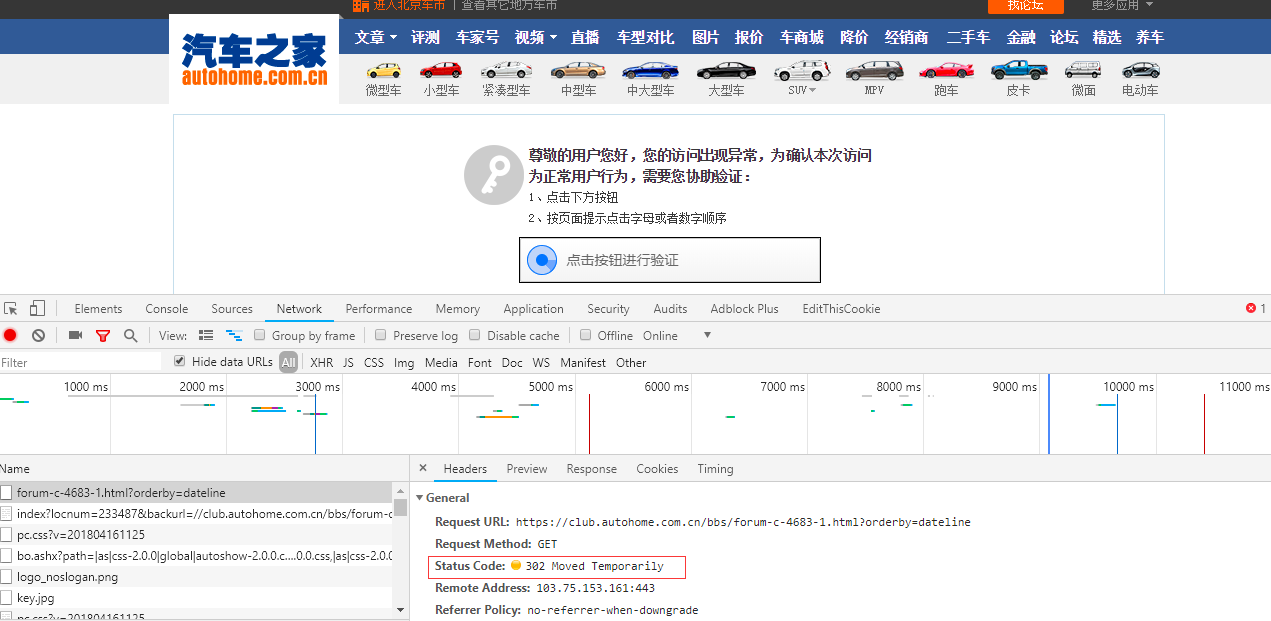
Task: Use large request rows view icon
Action: [x=206, y=336]
